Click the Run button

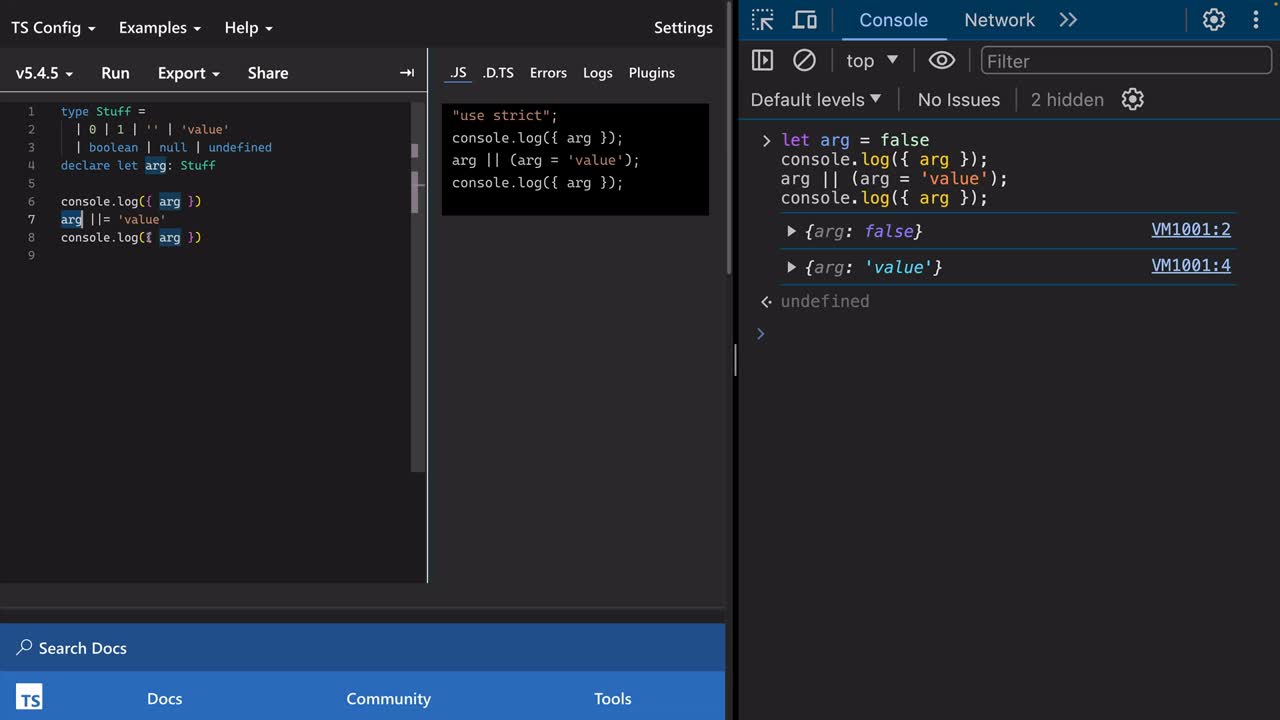(x=115, y=73)
